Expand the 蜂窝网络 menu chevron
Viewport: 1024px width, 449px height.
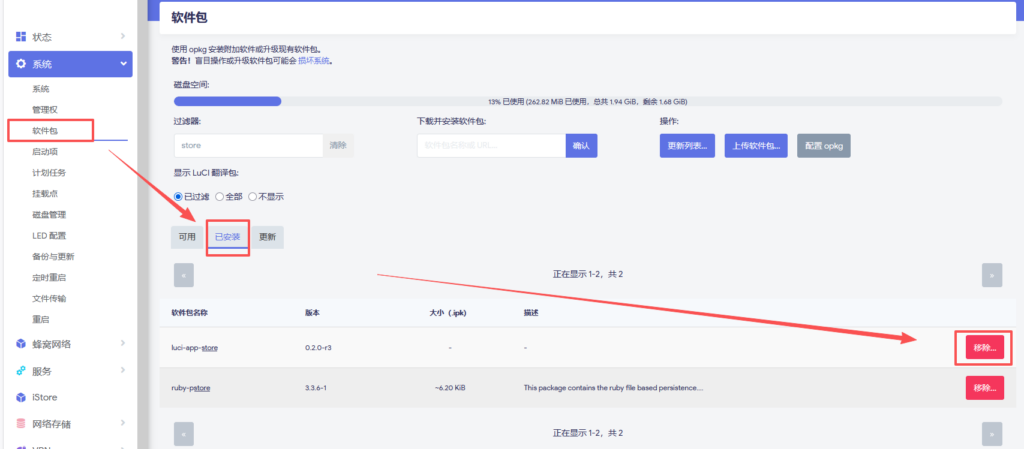pyautogui.click(x=123, y=343)
